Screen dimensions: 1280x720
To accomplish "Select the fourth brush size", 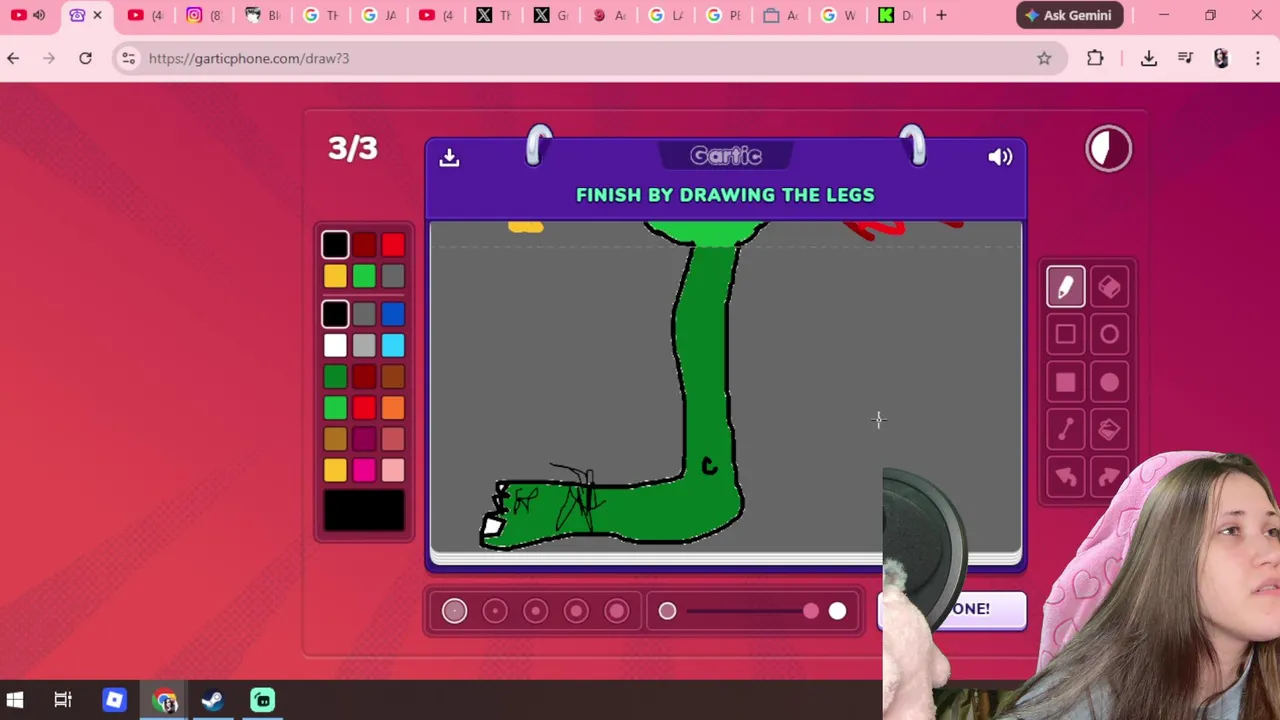I will pyautogui.click(x=576, y=611).
